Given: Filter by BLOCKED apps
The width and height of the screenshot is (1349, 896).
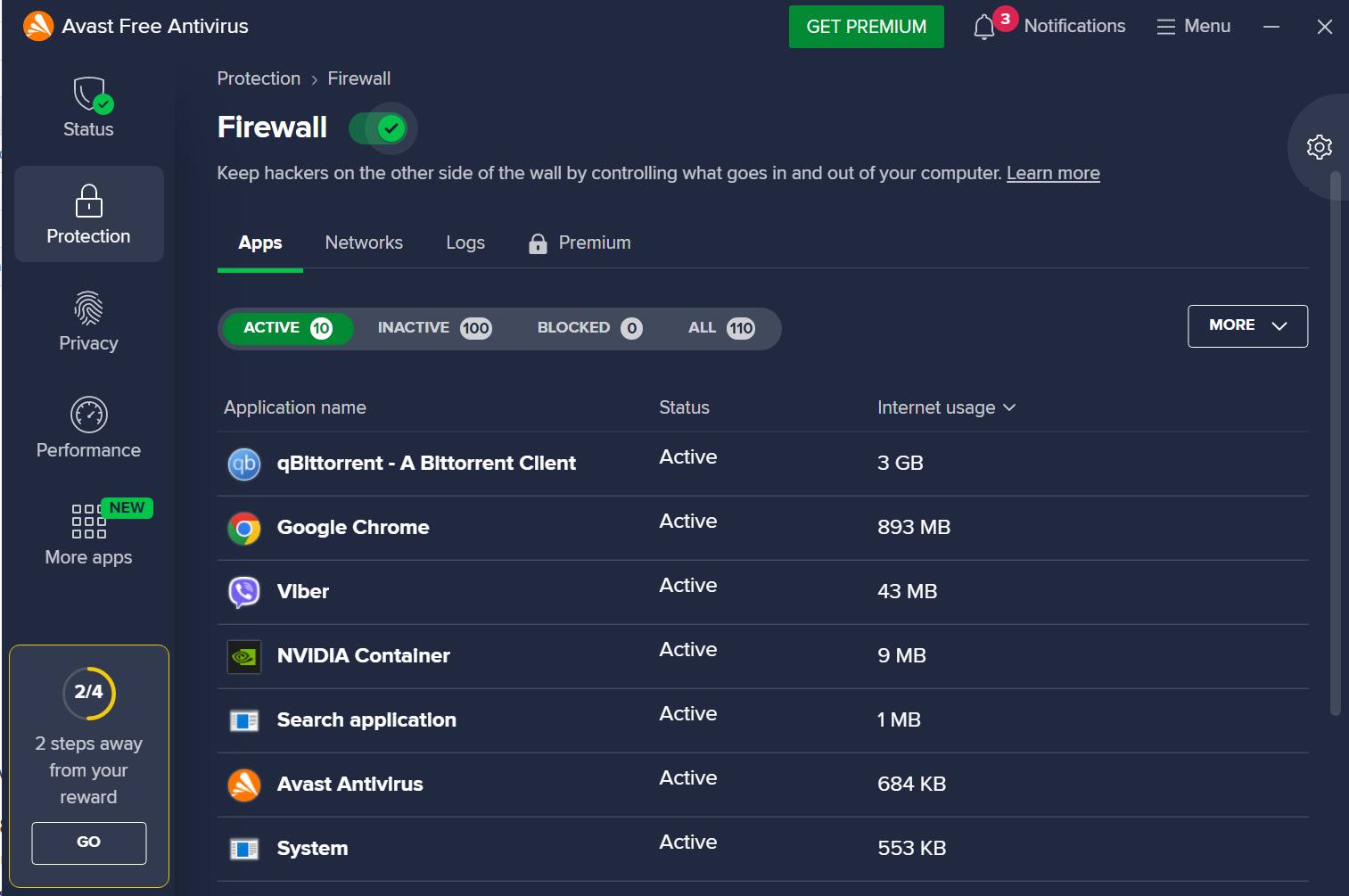Looking at the screenshot, I should tap(589, 328).
